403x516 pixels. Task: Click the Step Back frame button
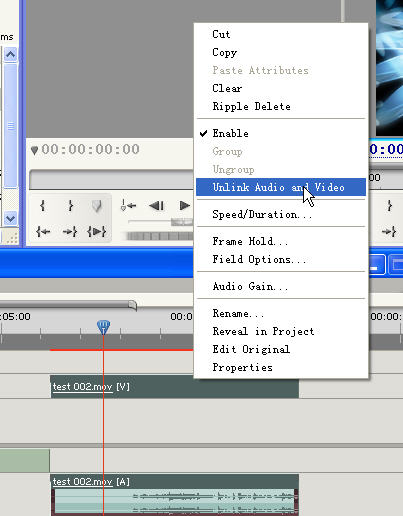pyautogui.click(x=156, y=206)
